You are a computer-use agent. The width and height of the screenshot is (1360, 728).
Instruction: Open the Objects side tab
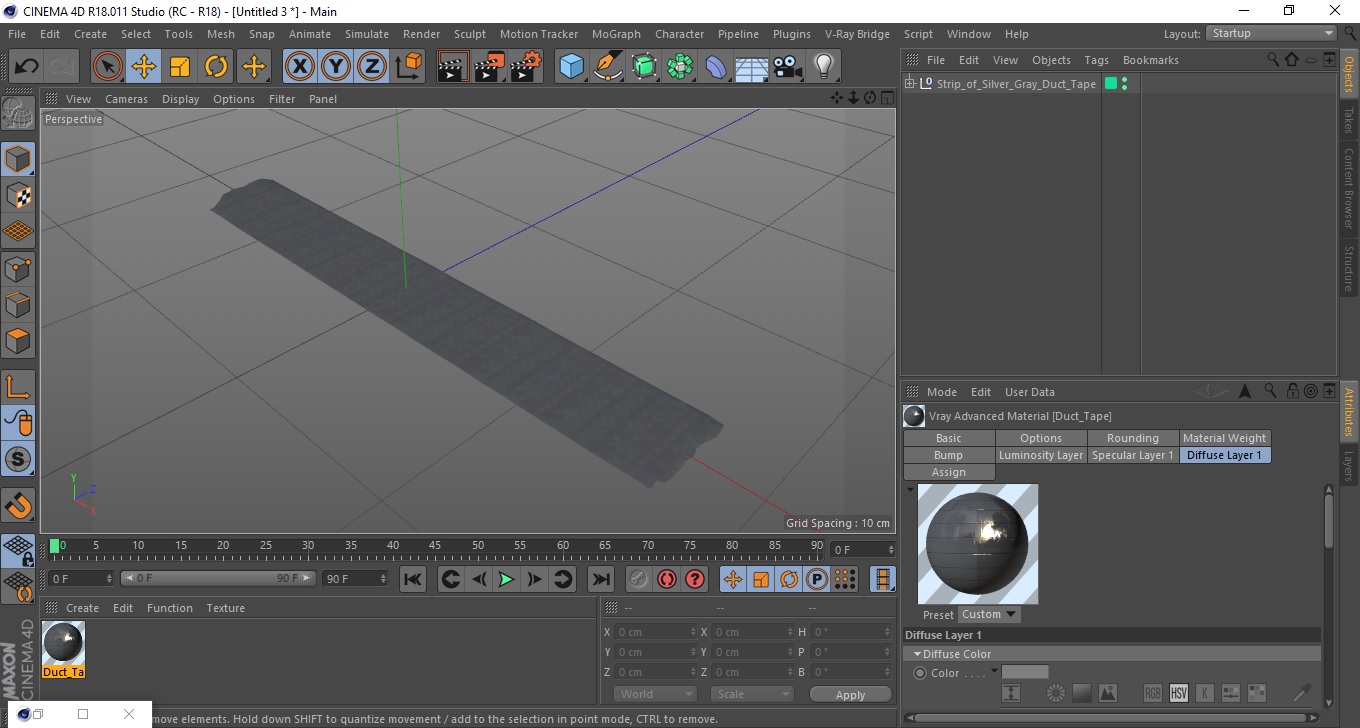[x=1349, y=74]
